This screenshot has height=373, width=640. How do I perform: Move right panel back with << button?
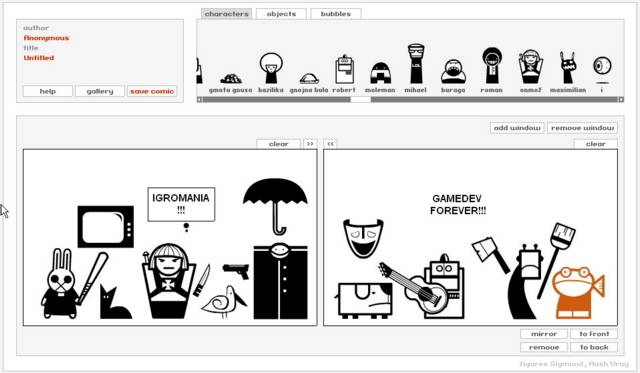(x=330, y=144)
